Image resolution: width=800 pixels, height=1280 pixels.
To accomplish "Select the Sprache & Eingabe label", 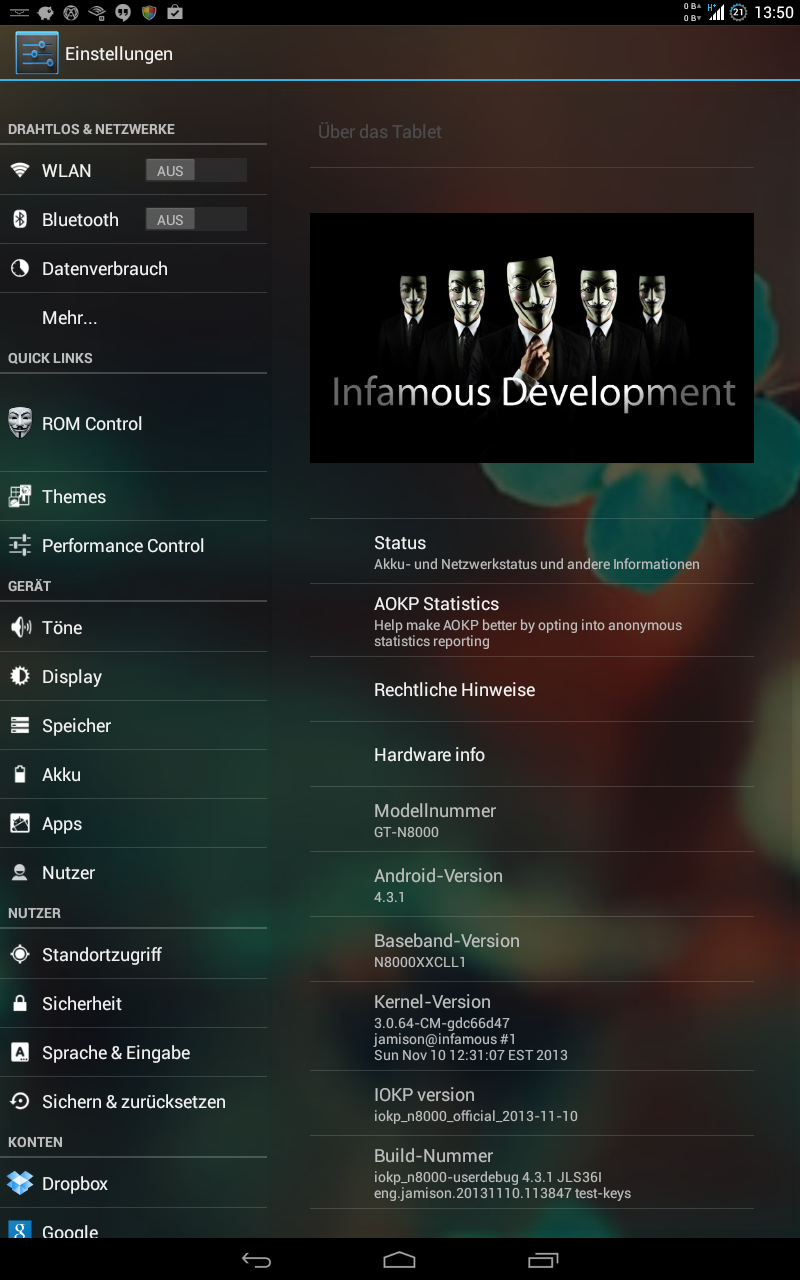I will click(116, 1053).
